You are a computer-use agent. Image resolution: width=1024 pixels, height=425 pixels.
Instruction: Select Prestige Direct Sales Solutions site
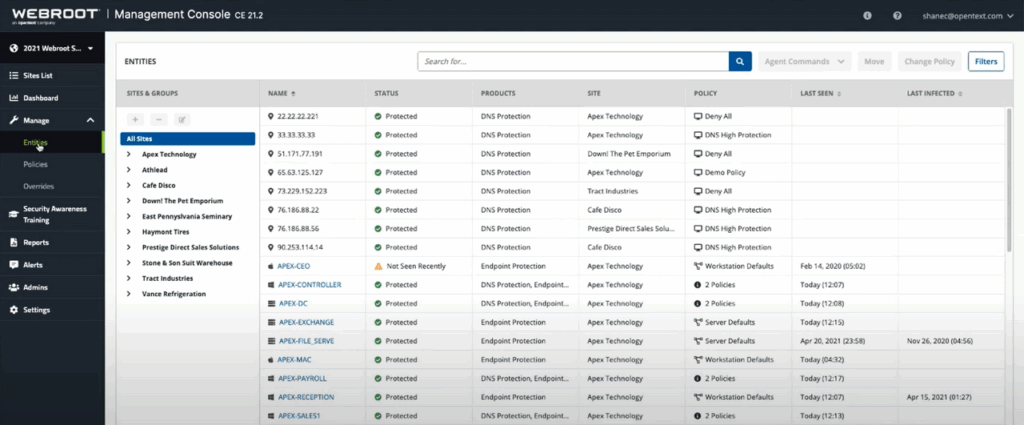click(x=191, y=247)
